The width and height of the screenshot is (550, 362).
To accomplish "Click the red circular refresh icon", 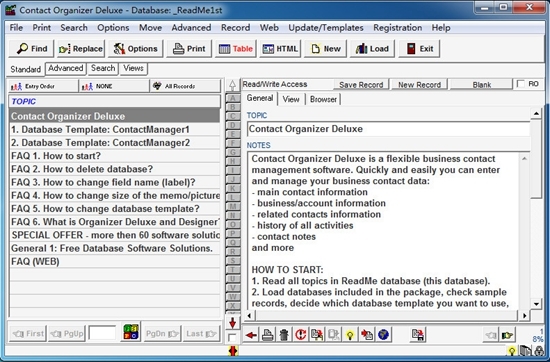I will tap(300, 335).
